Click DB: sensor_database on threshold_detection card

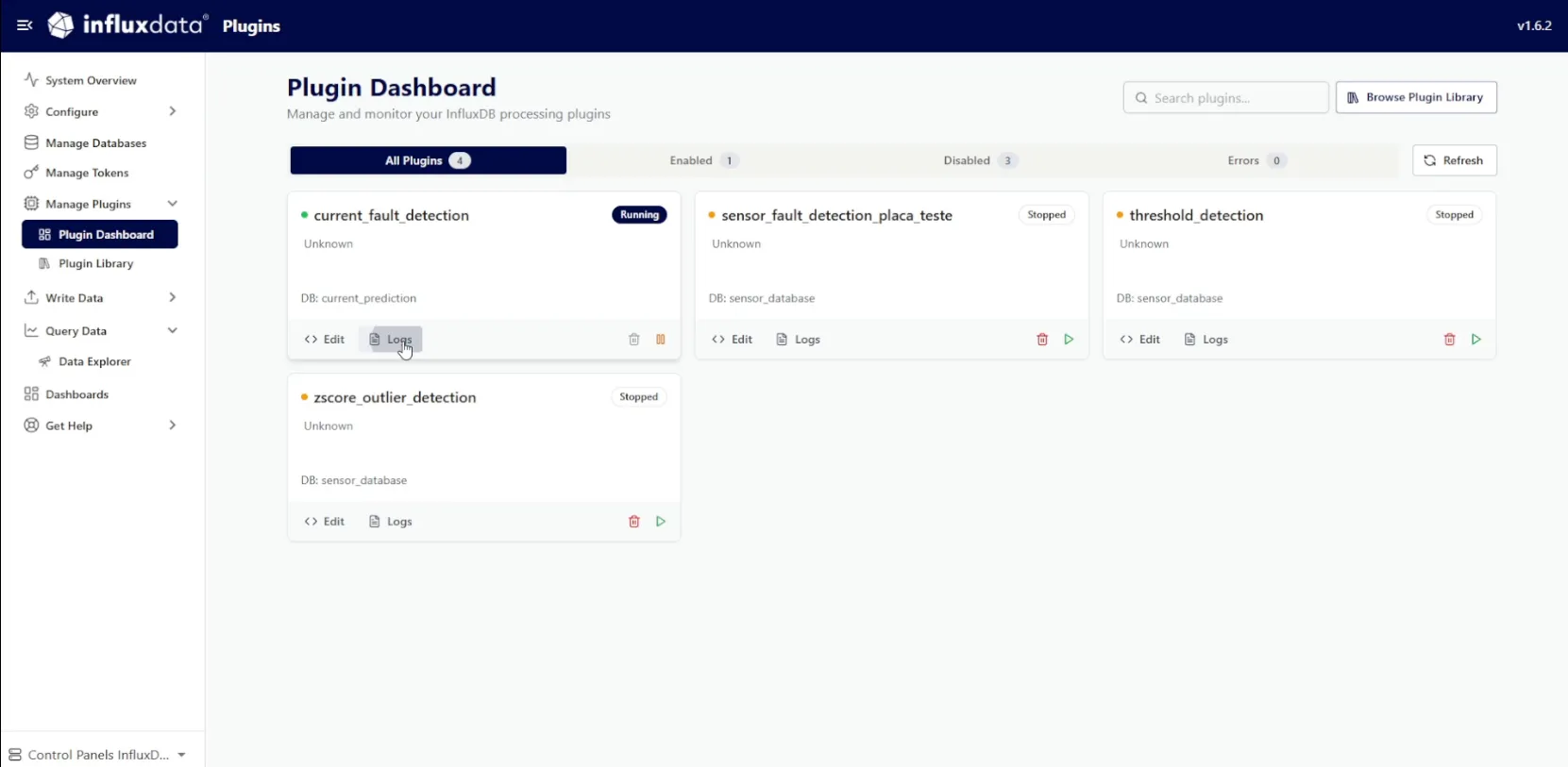click(1170, 298)
